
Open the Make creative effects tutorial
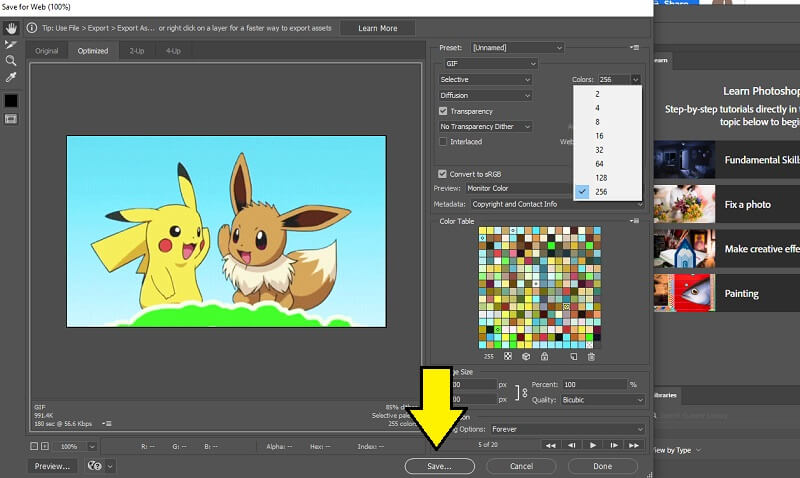click(x=727, y=249)
